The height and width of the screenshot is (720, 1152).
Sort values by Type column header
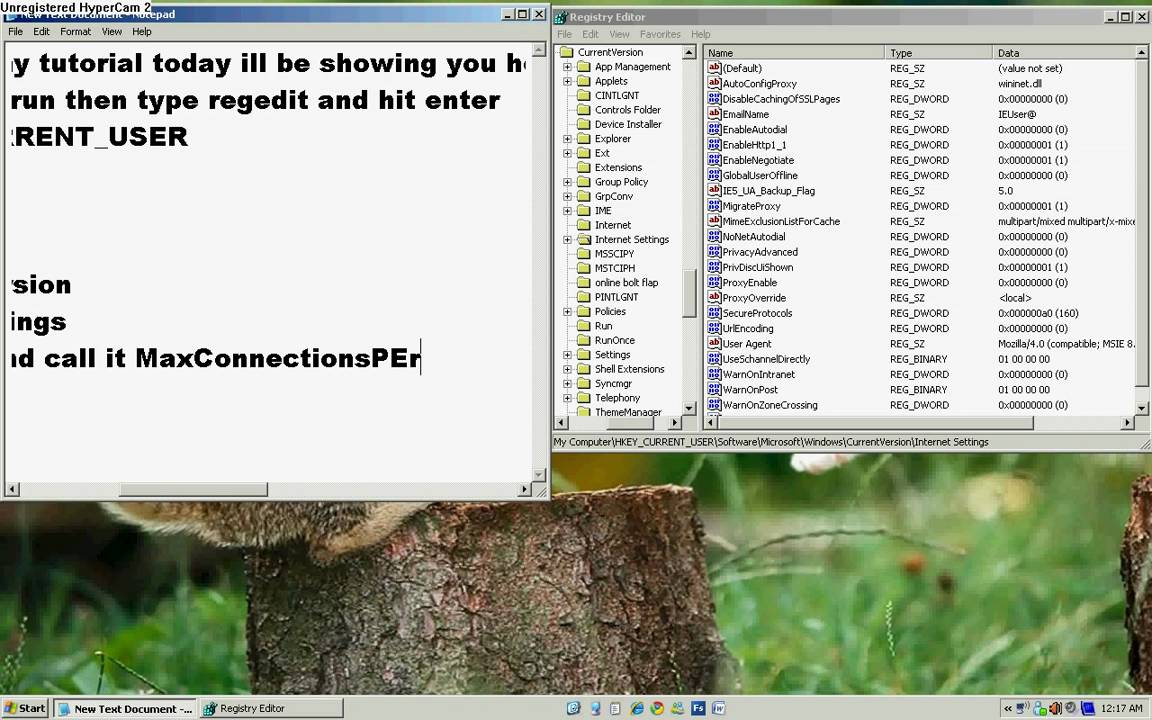pos(938,53)
